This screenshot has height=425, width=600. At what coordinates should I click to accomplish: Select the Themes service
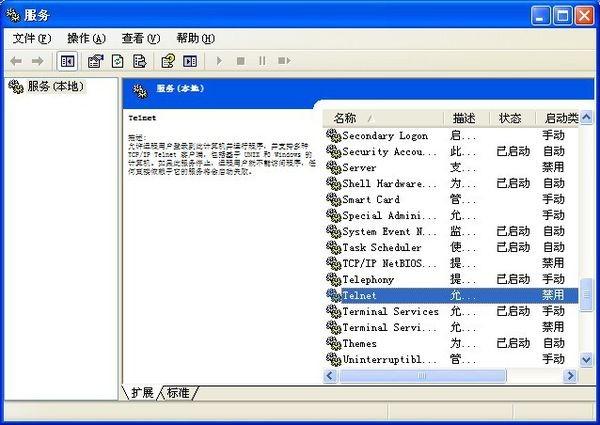click(452, 343)
